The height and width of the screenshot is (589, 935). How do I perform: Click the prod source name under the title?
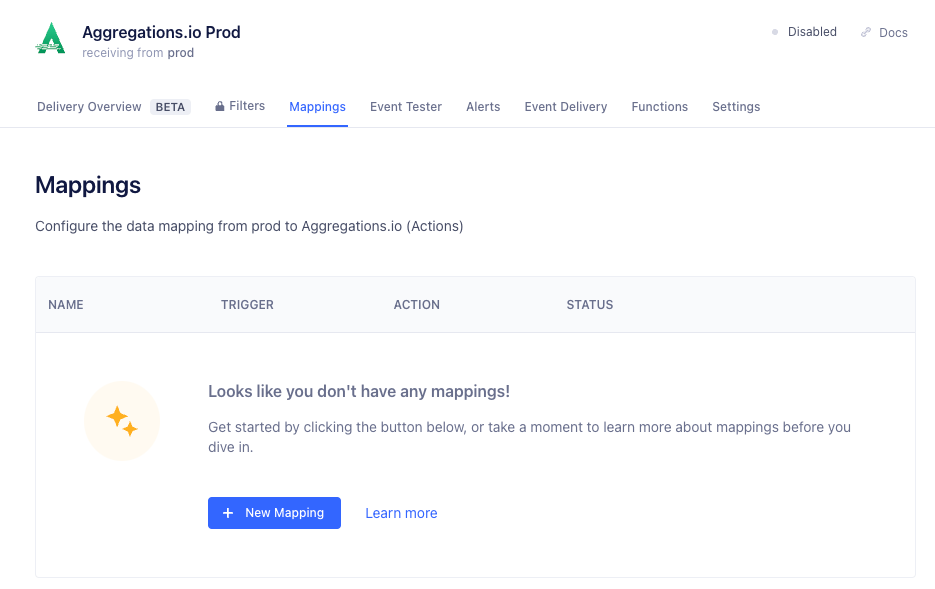(181, 53)
